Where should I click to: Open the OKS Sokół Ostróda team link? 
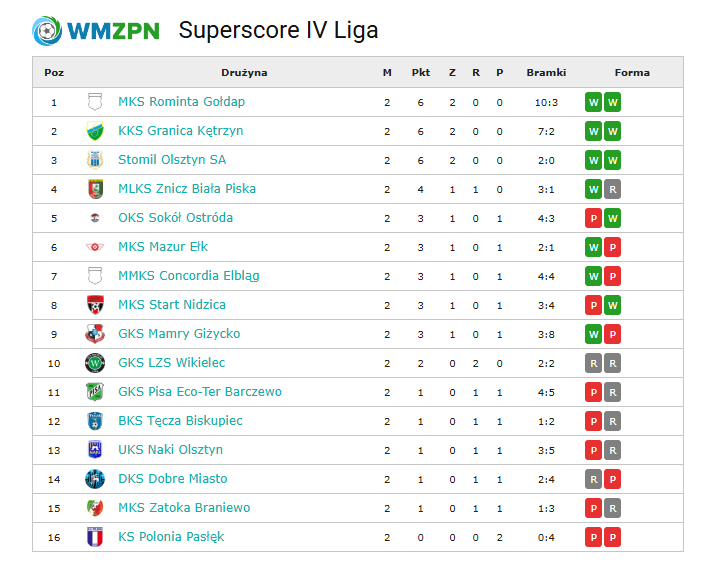175,217
